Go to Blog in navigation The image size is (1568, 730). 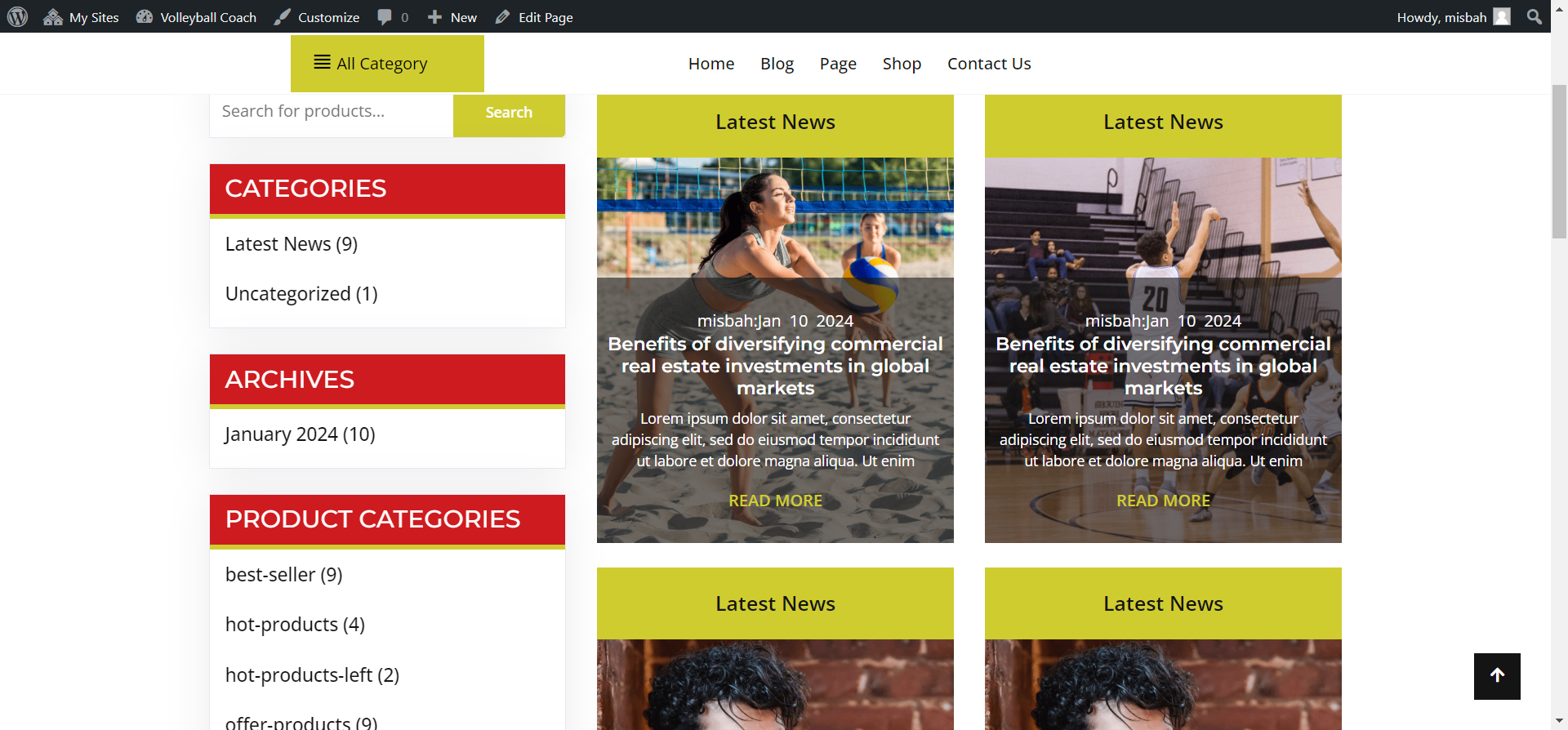(x=777, y=64)
